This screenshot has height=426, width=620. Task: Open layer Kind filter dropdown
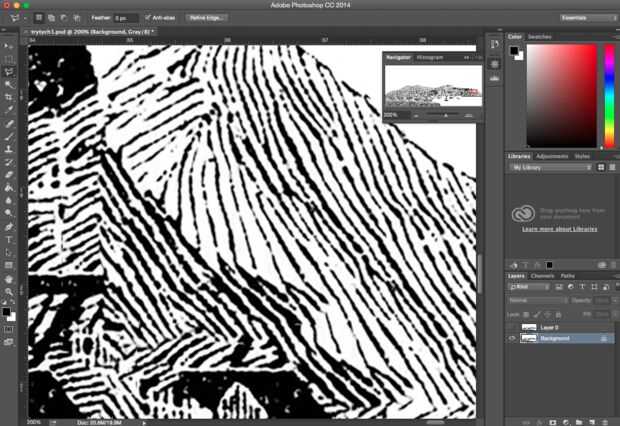(529, 287)
